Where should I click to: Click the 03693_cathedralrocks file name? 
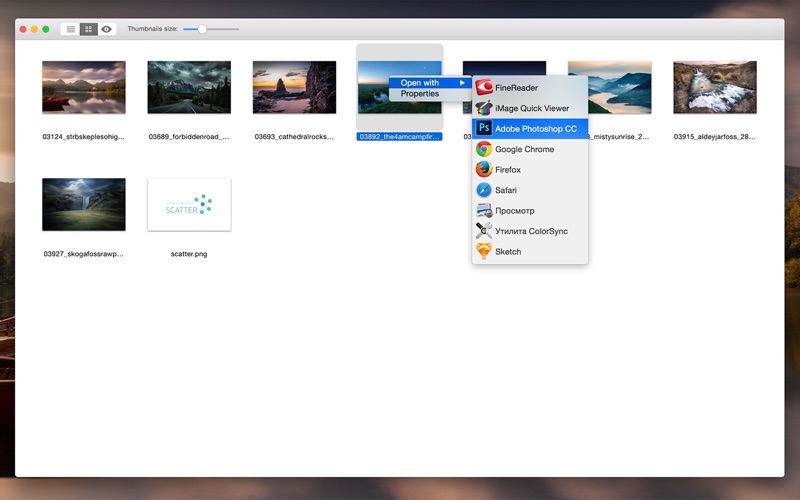pos(294,137)
